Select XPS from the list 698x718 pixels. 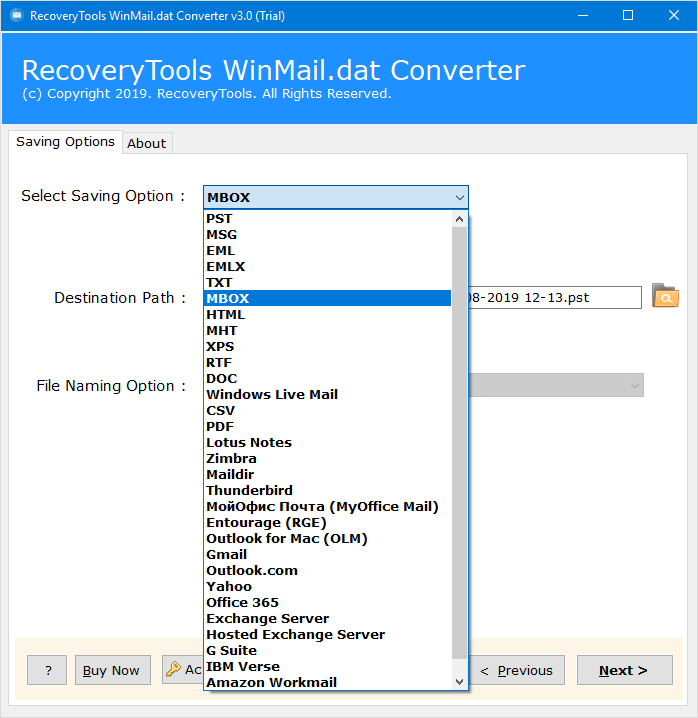[327, 347]
